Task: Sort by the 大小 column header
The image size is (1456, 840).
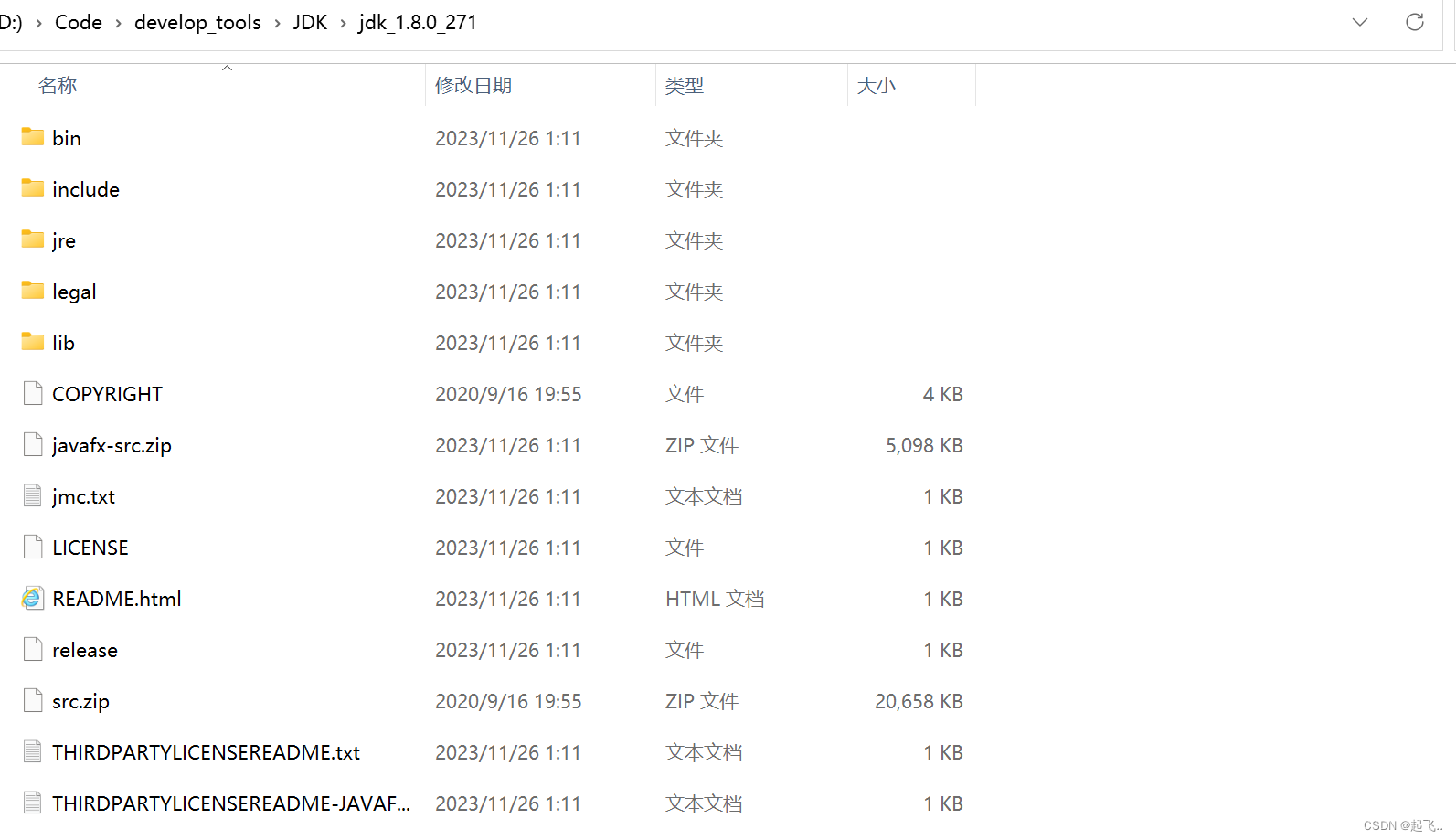Action: click(x=877, y=85)
